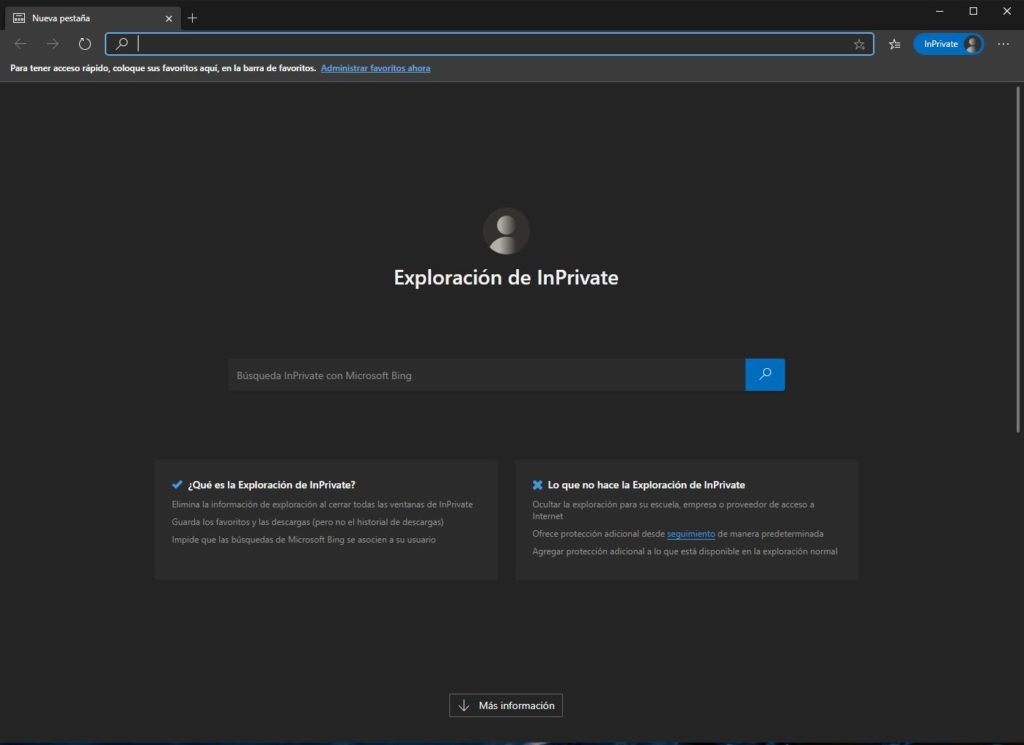
Task: Open the favorites list icon
Action: 895,44
